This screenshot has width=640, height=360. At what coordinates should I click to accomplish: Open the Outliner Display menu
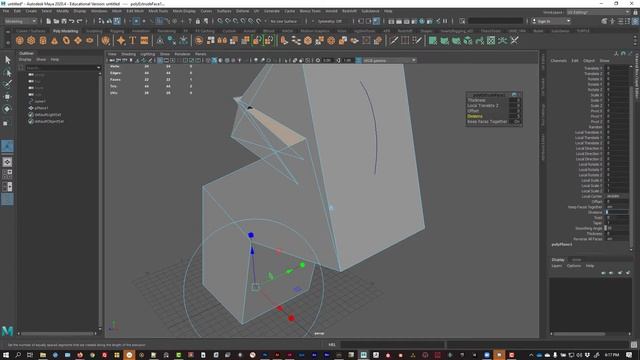click(25, 60)
